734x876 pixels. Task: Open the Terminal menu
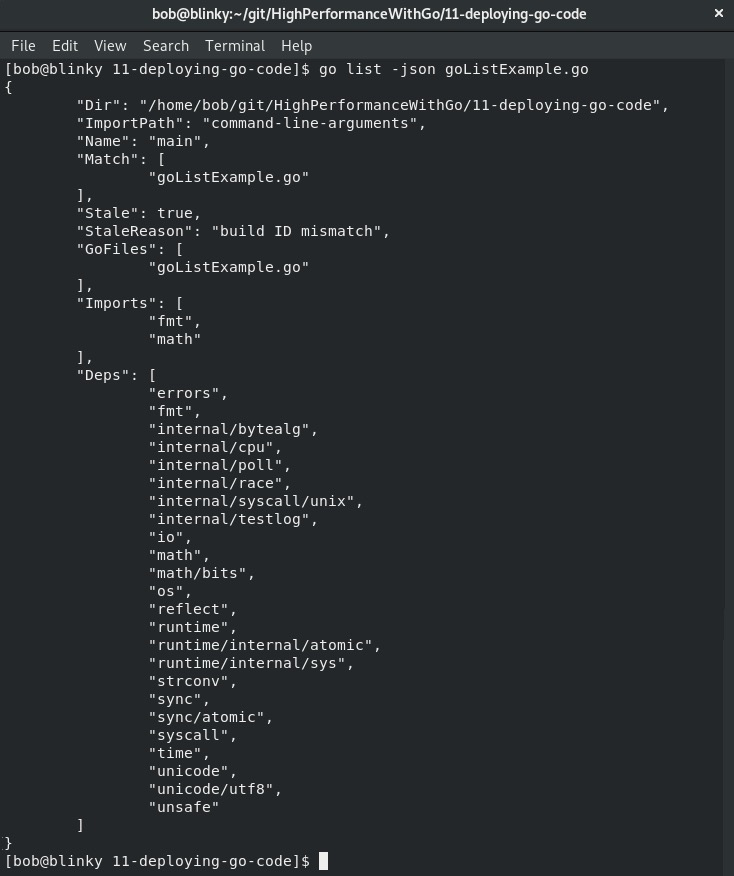coord(235,46)
